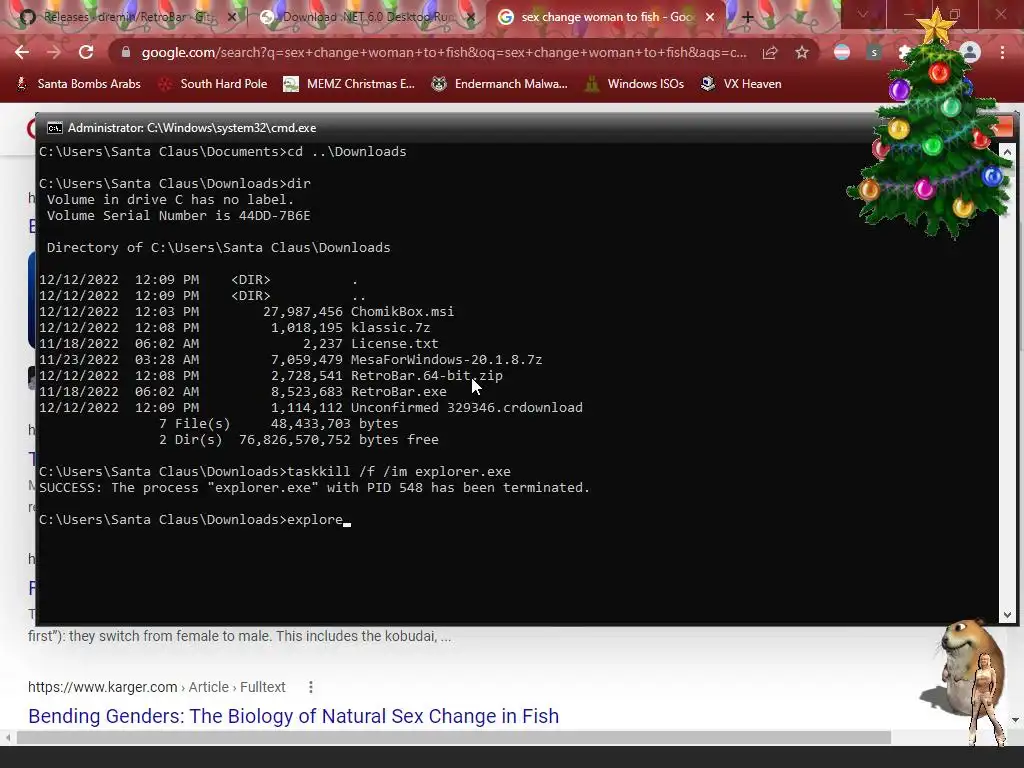Image resolution: width=1024 pixels, height=768 pixels.
Task: Open Chrome three-dot menu
Action: point(1002,52)
